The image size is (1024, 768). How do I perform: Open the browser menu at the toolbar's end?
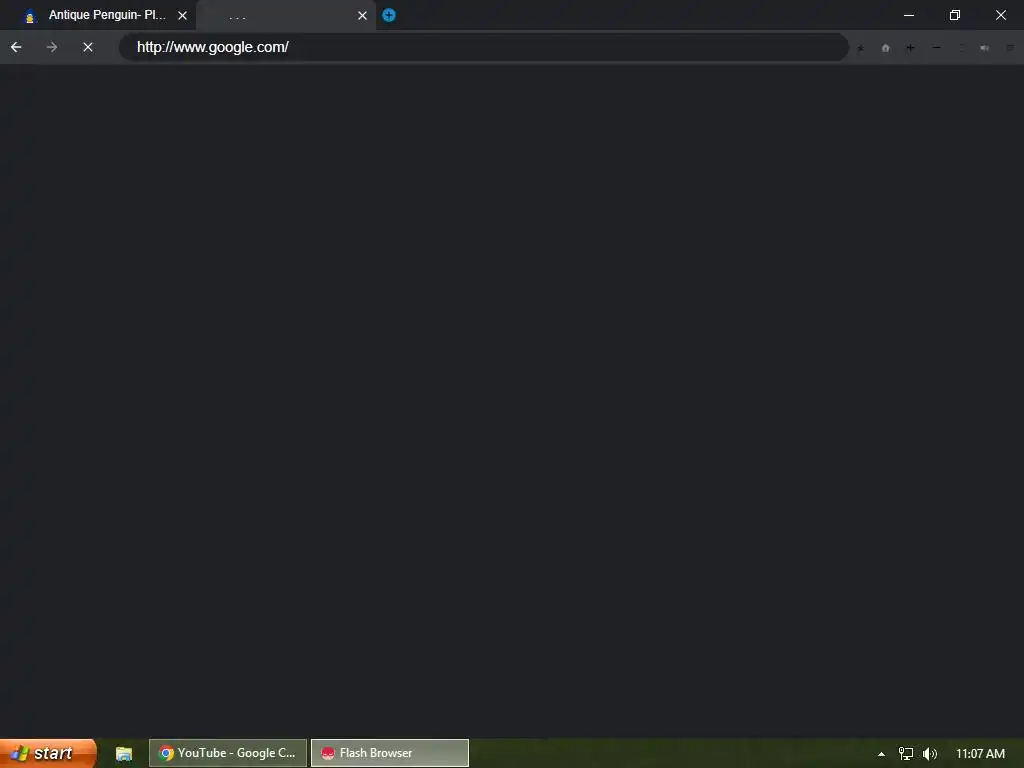1010,48
